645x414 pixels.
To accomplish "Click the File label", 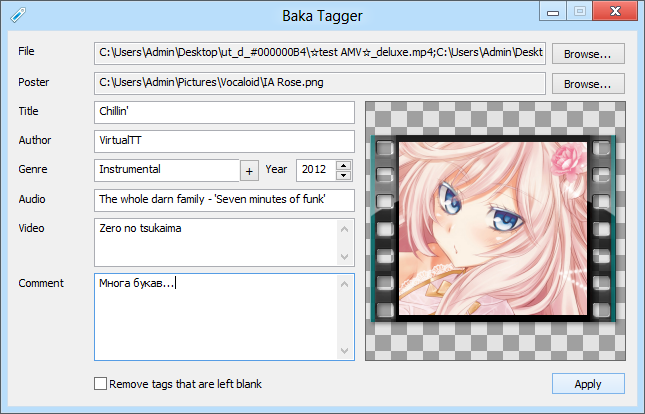I will 26,51.
